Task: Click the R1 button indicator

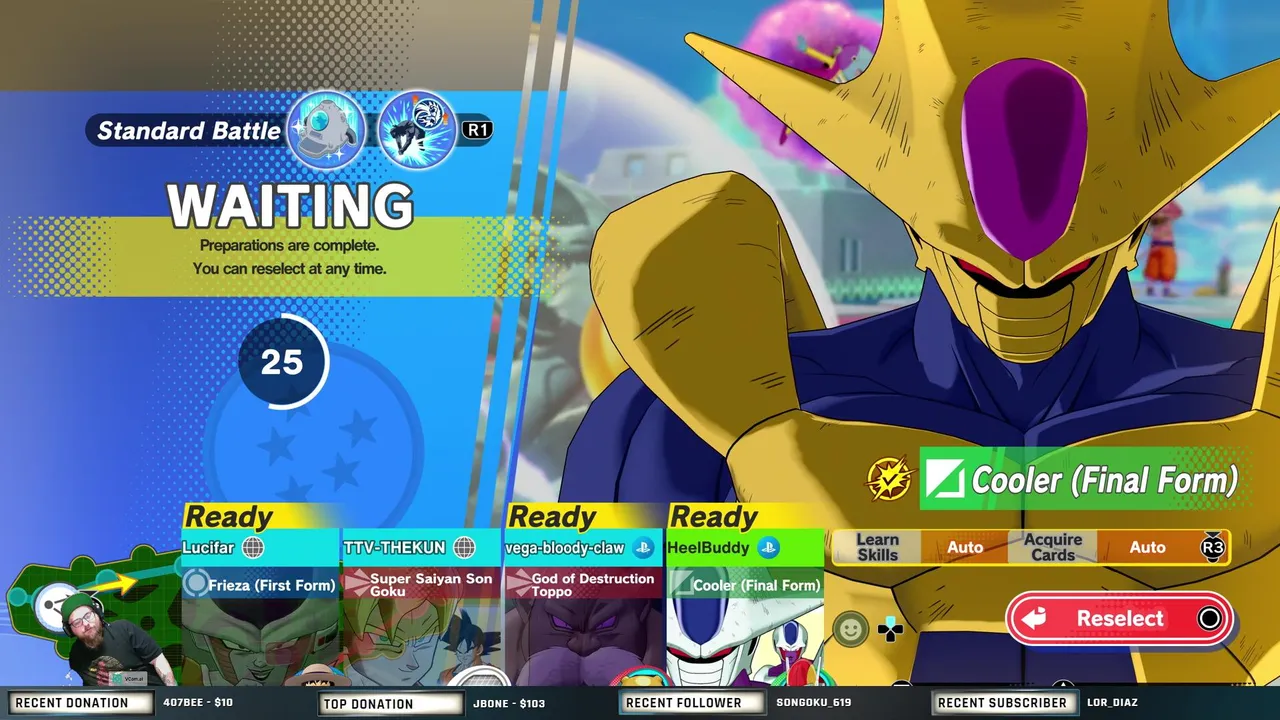Action: coord(477,130)
